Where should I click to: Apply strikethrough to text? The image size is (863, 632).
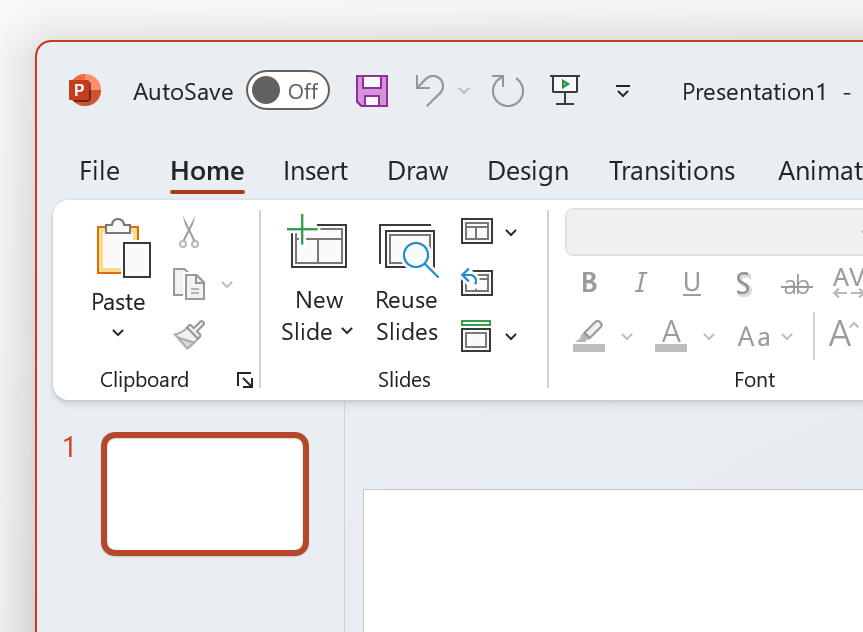click(x=796, y=284)
